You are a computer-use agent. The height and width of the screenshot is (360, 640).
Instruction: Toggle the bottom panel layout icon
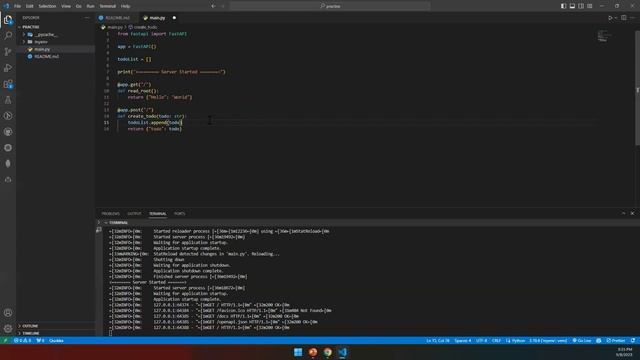coord(572,6)
